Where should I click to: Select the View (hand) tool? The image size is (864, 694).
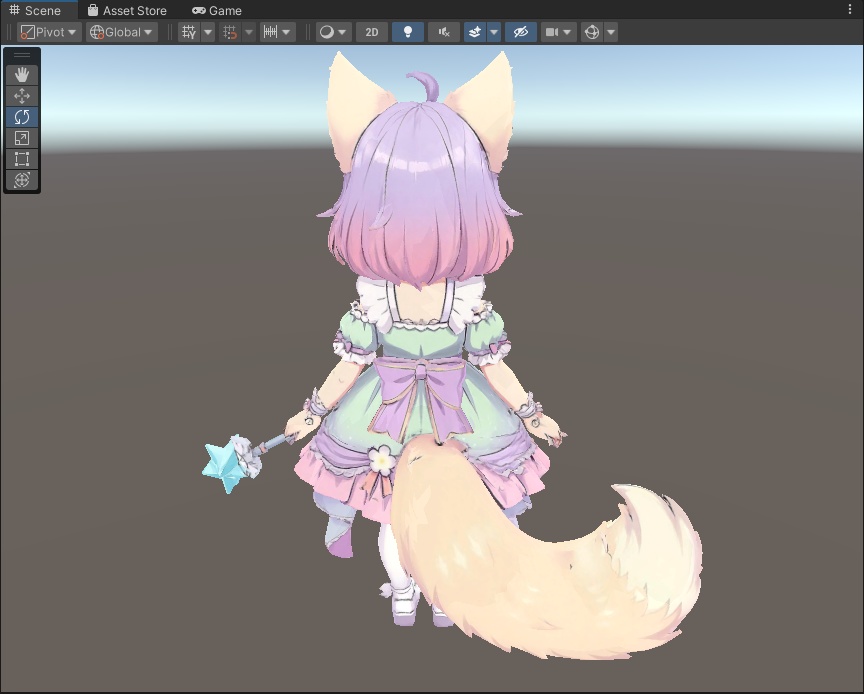pos(21,73)
